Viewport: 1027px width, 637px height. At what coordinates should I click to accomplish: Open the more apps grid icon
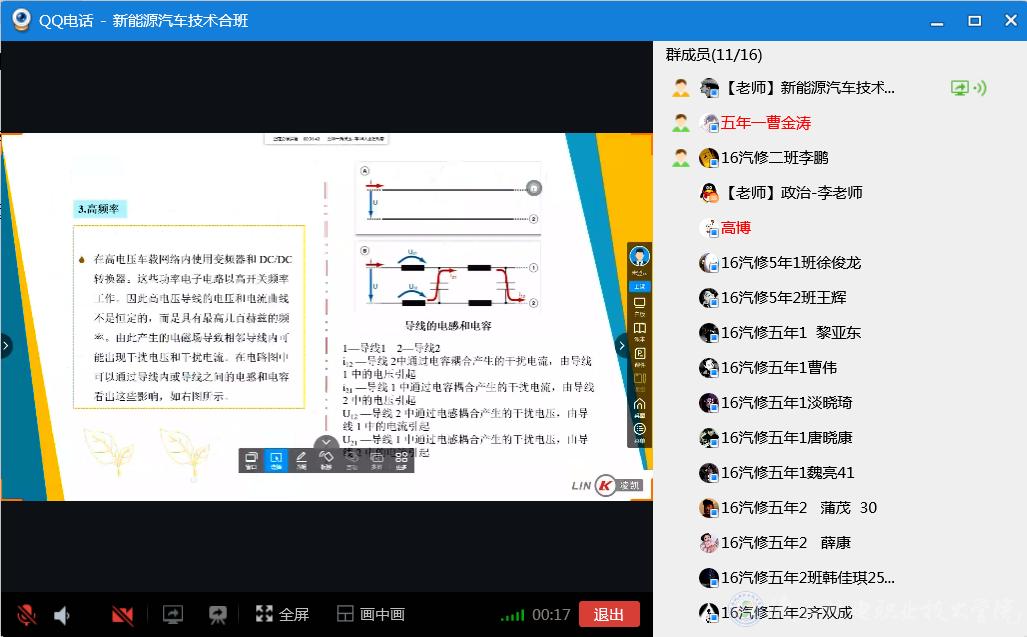[401, 459]
